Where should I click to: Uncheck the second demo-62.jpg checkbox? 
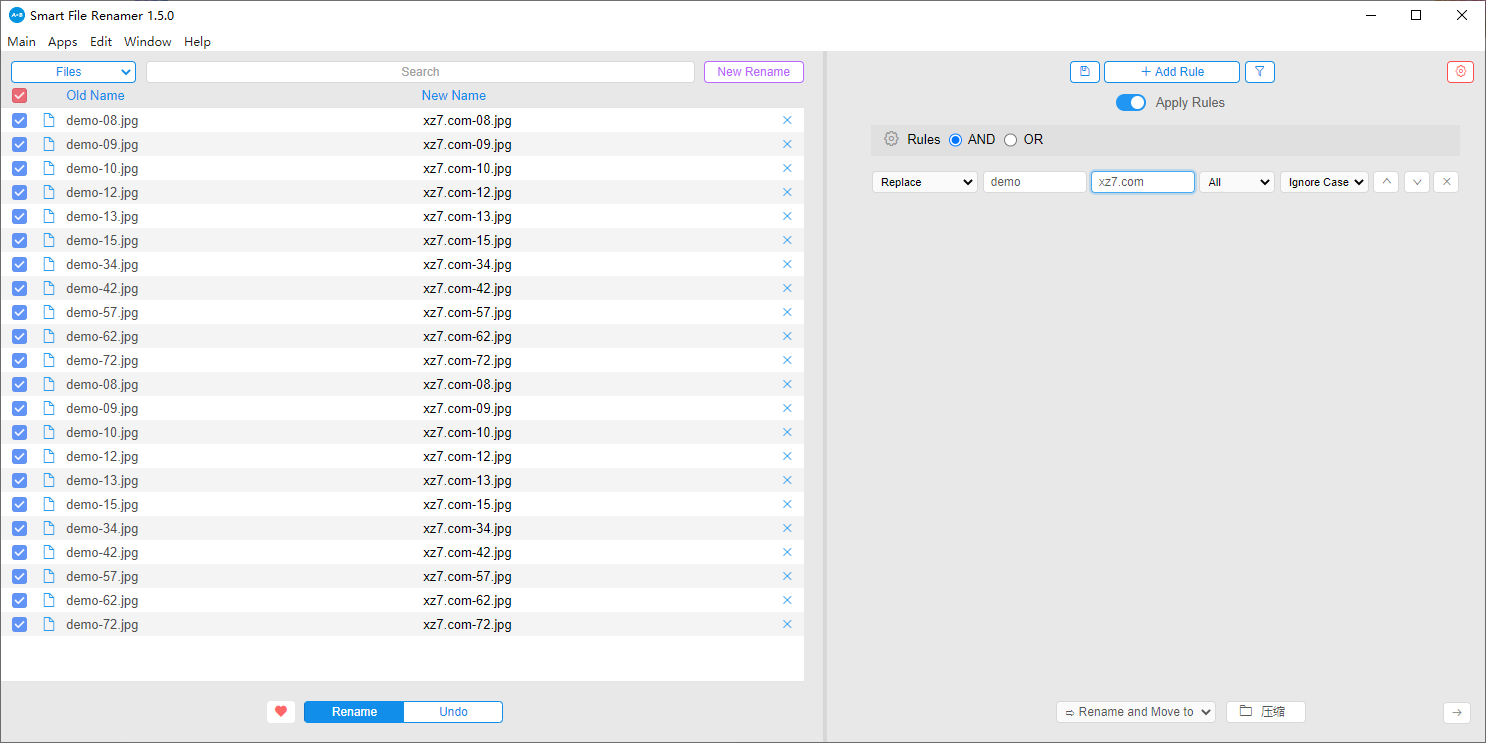[19, 600]
